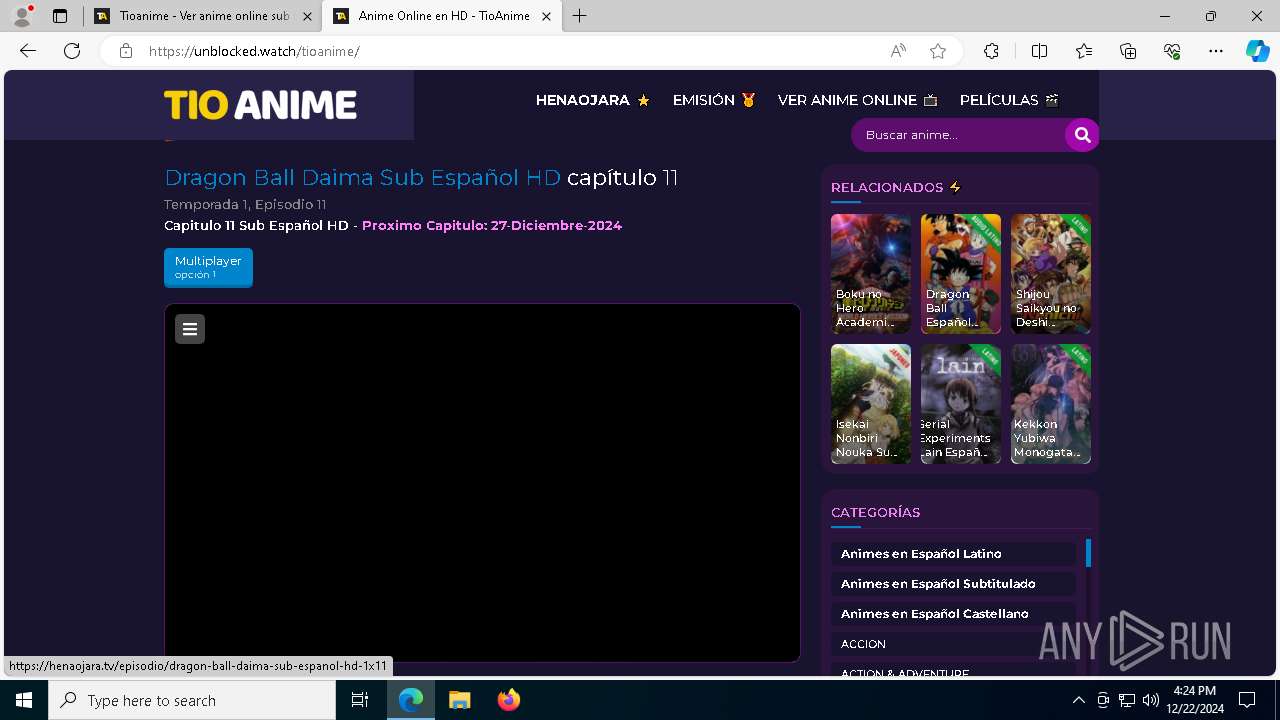Screen dimensions: 1280x720
Task: Launch Firefox from taskbar
Action: point(508,700)
